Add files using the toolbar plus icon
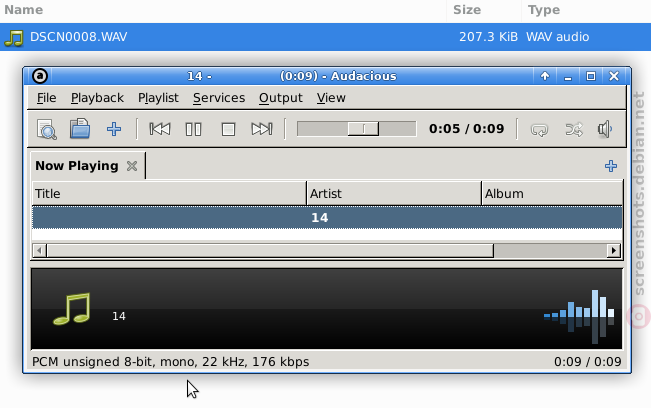 tap(114, 129)
